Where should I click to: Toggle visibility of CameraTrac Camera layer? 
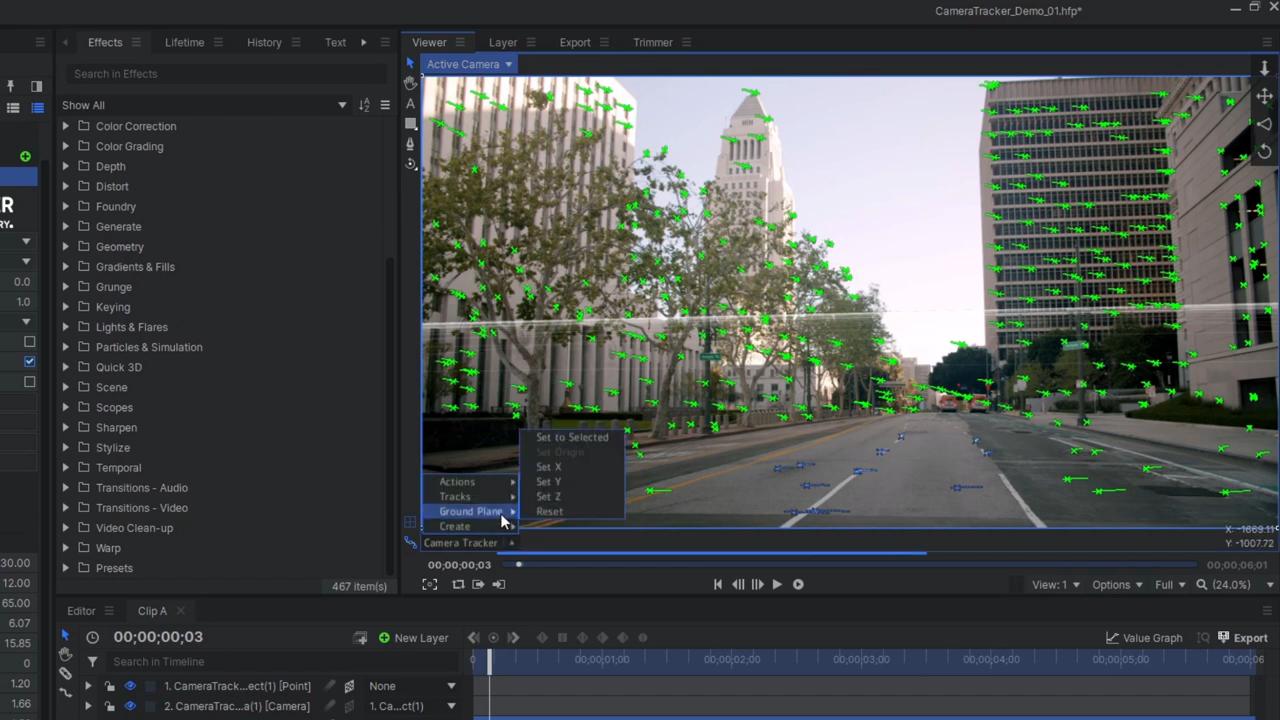[129, 706]
